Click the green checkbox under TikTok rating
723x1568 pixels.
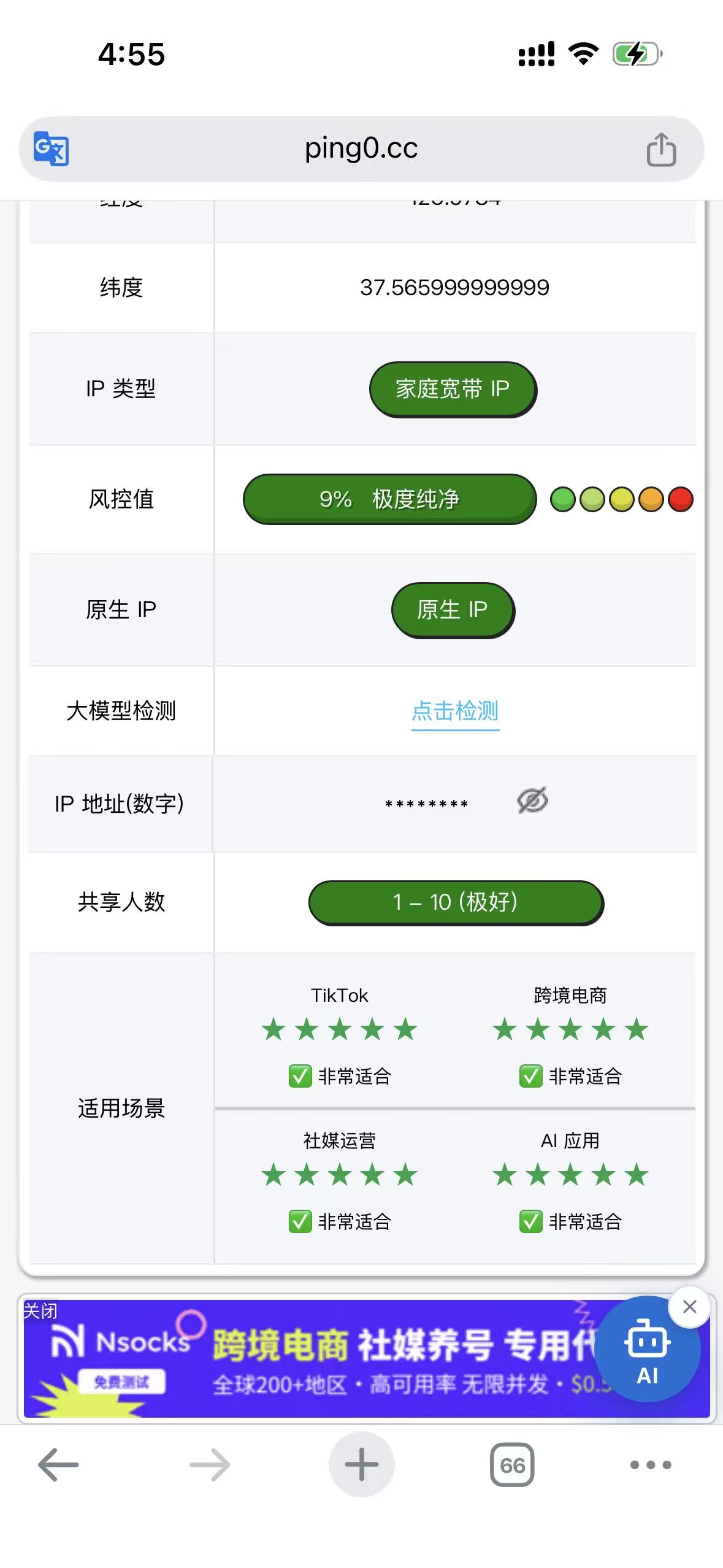click(300, 1076)
